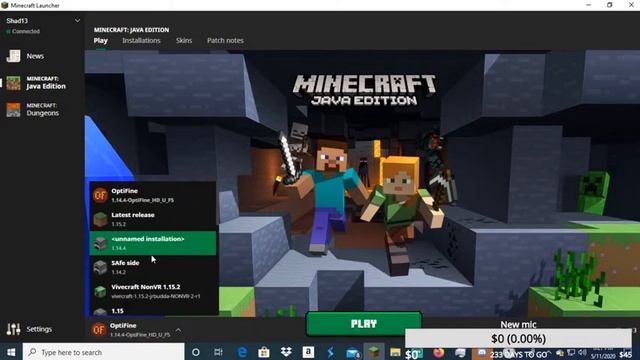Open the Patch notes tab
This screenshot has width=640, height=360.
click(x=225, y=40)
